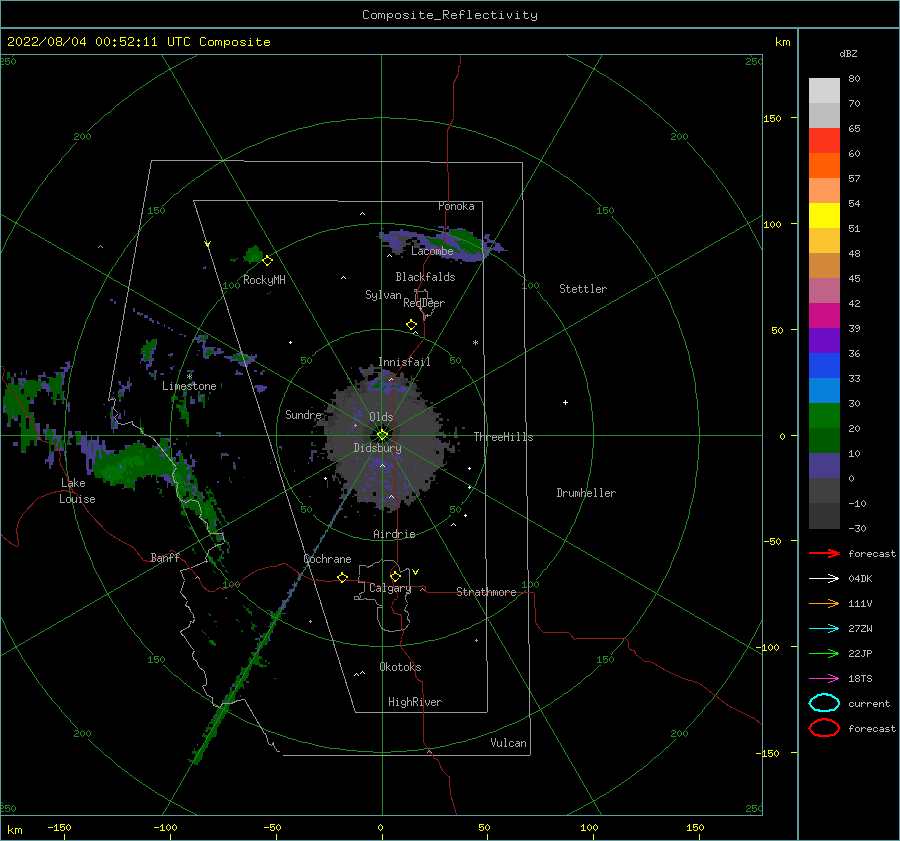
Task: Click the dBZ legend heading
Action: [x=848, y=53]
